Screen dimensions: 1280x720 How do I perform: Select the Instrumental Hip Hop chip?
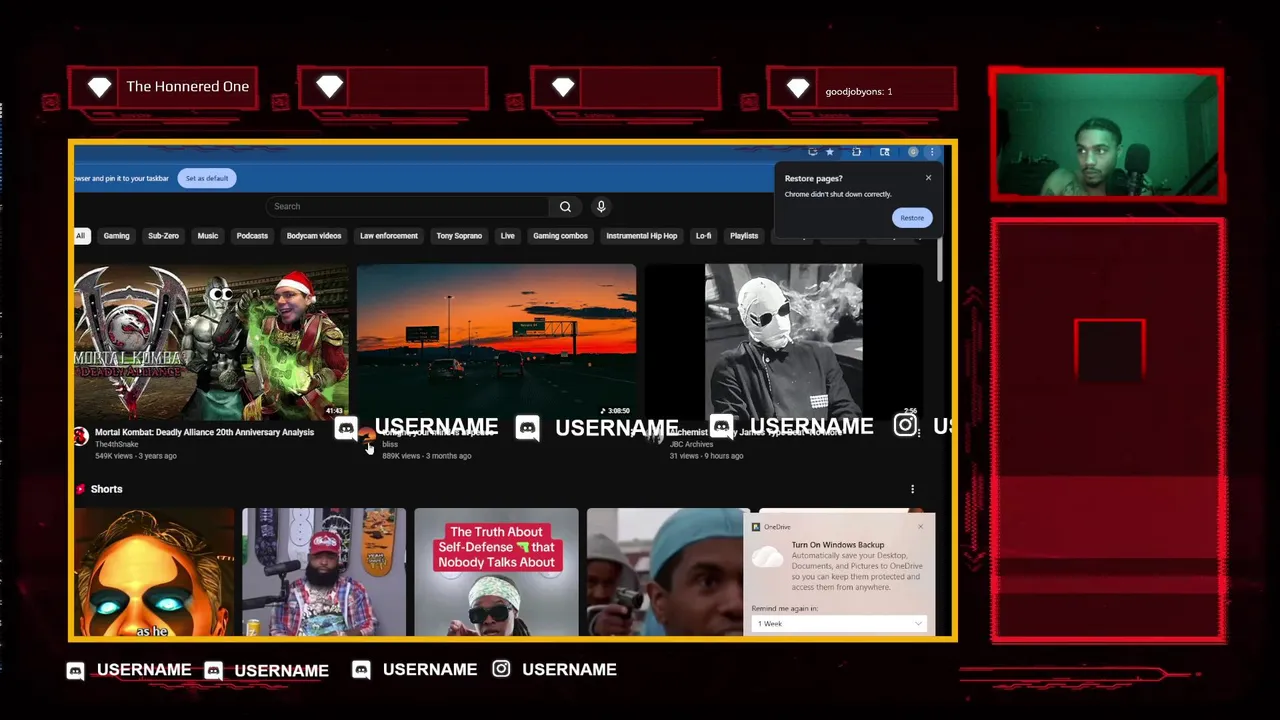coord(642,236)
